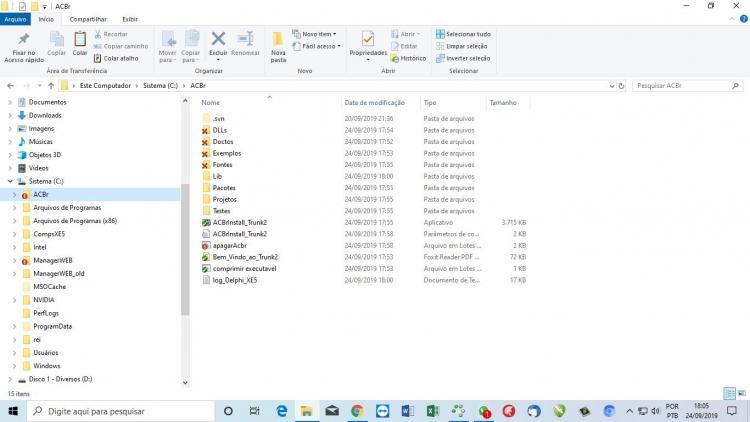The height and width of the screenshot is (422, 750).
Task: Click Copiar caminho command
Action: click(x=121, y=46)
